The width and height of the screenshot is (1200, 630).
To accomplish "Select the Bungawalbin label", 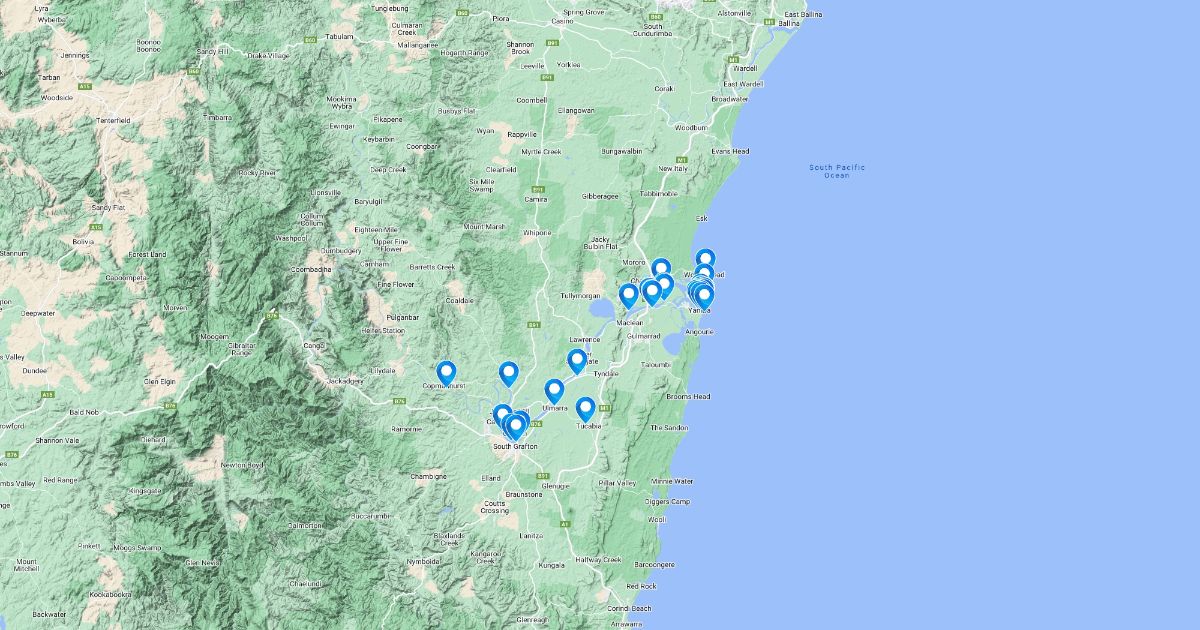I will tap(621, 151).
